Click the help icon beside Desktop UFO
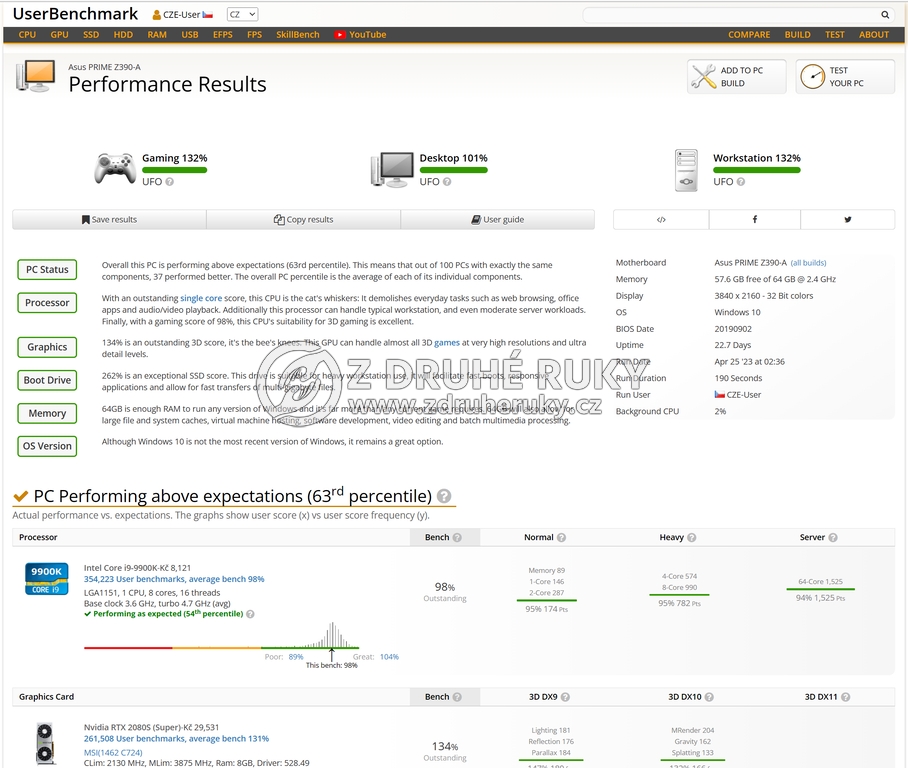The height and width of the screenshot is (768, 908). coord(447,182)
